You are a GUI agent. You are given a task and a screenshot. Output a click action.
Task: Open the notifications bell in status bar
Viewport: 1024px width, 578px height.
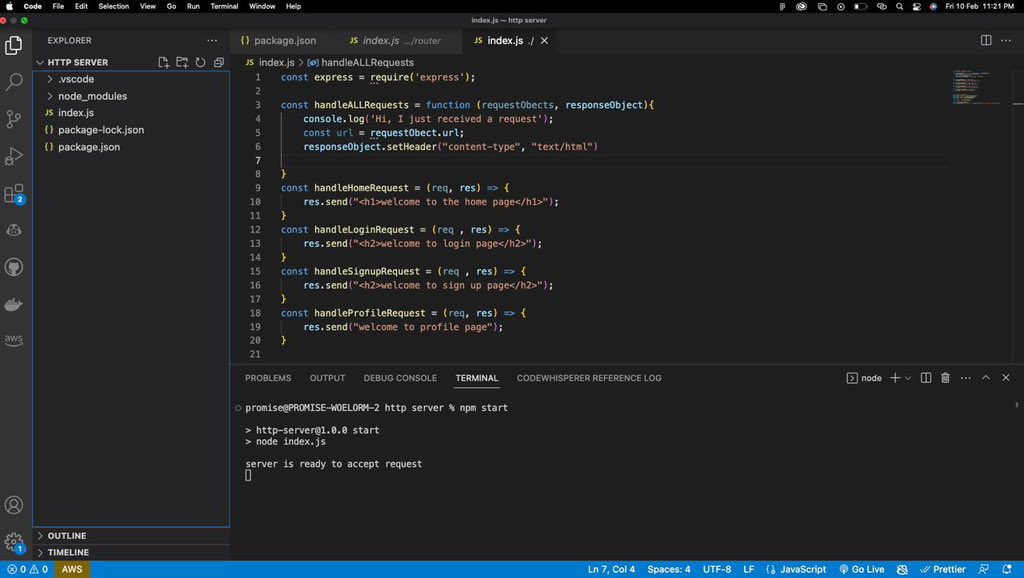[x=1007, y=570]
